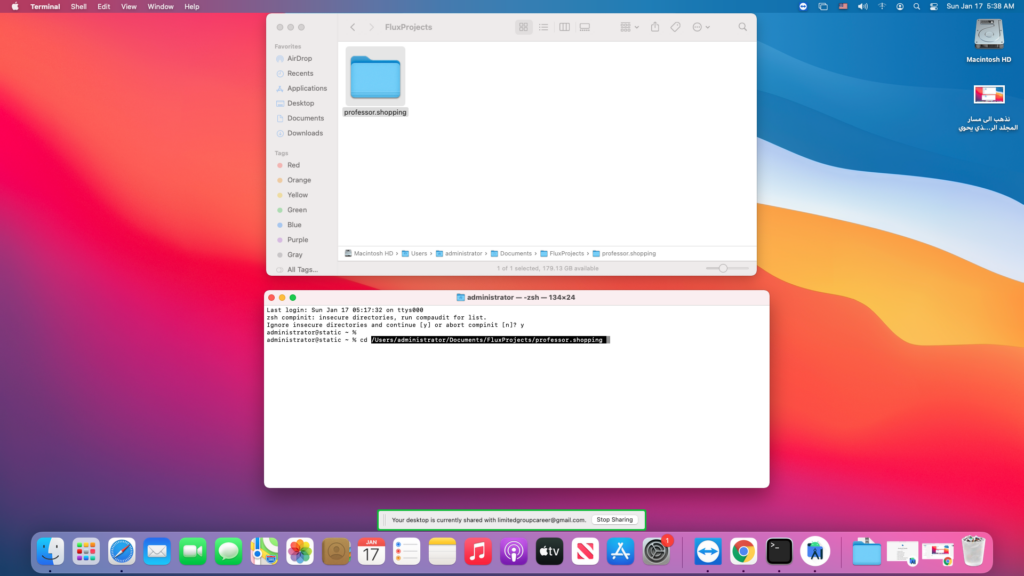Viewport: 1024px width, 576px height.
Task: Open TeamViewer from the Dock
Action: coord(708,552)
